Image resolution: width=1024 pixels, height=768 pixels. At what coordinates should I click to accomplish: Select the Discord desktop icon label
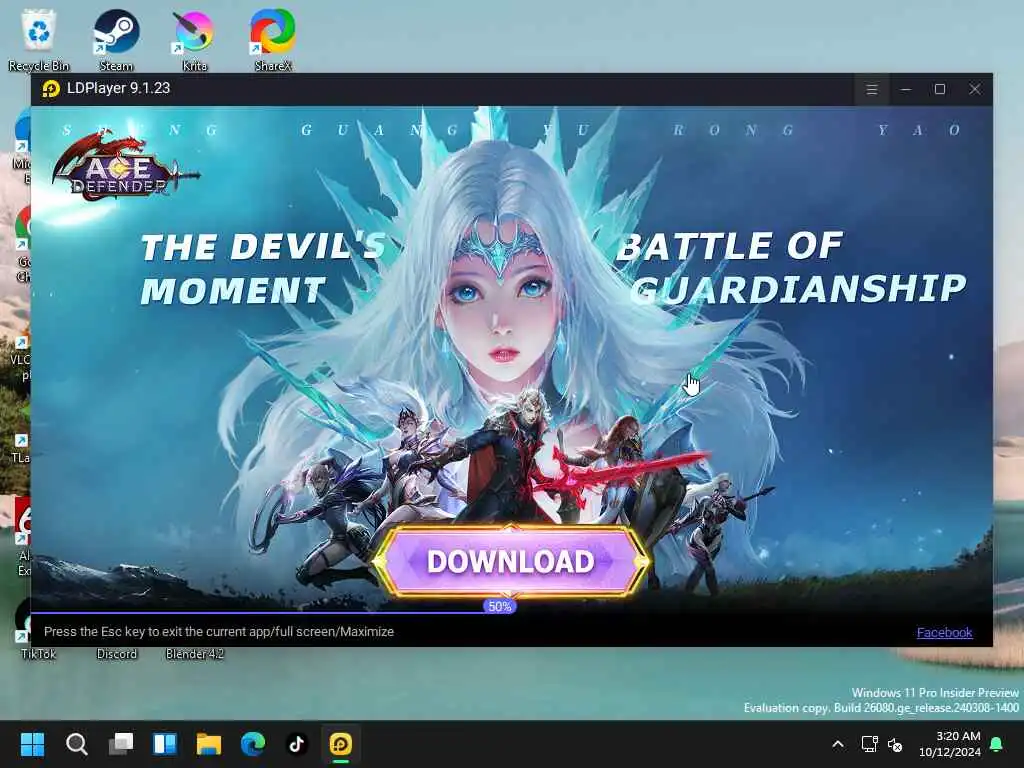click(117, 654)
